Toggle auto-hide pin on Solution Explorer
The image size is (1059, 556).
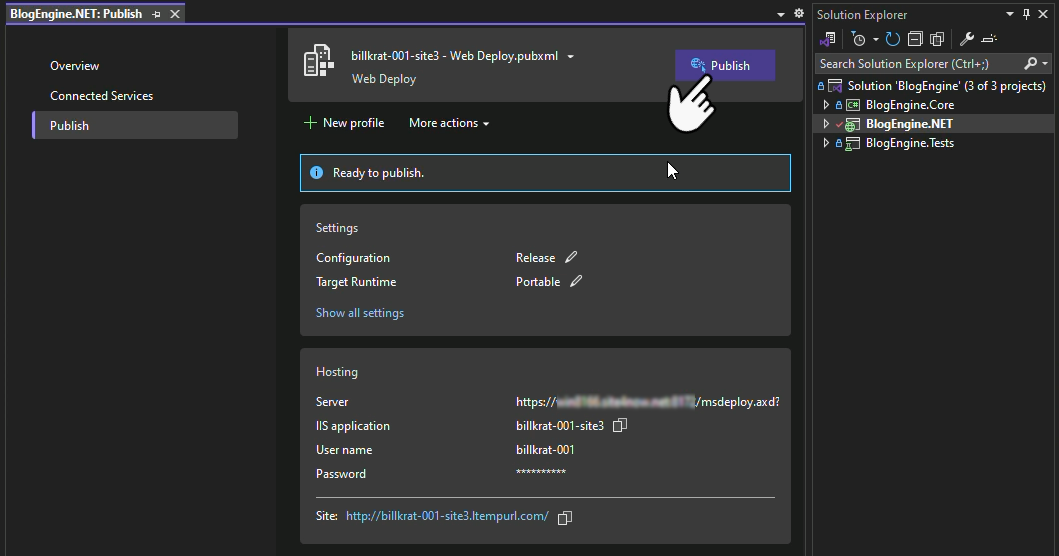tap(1027, 14)
